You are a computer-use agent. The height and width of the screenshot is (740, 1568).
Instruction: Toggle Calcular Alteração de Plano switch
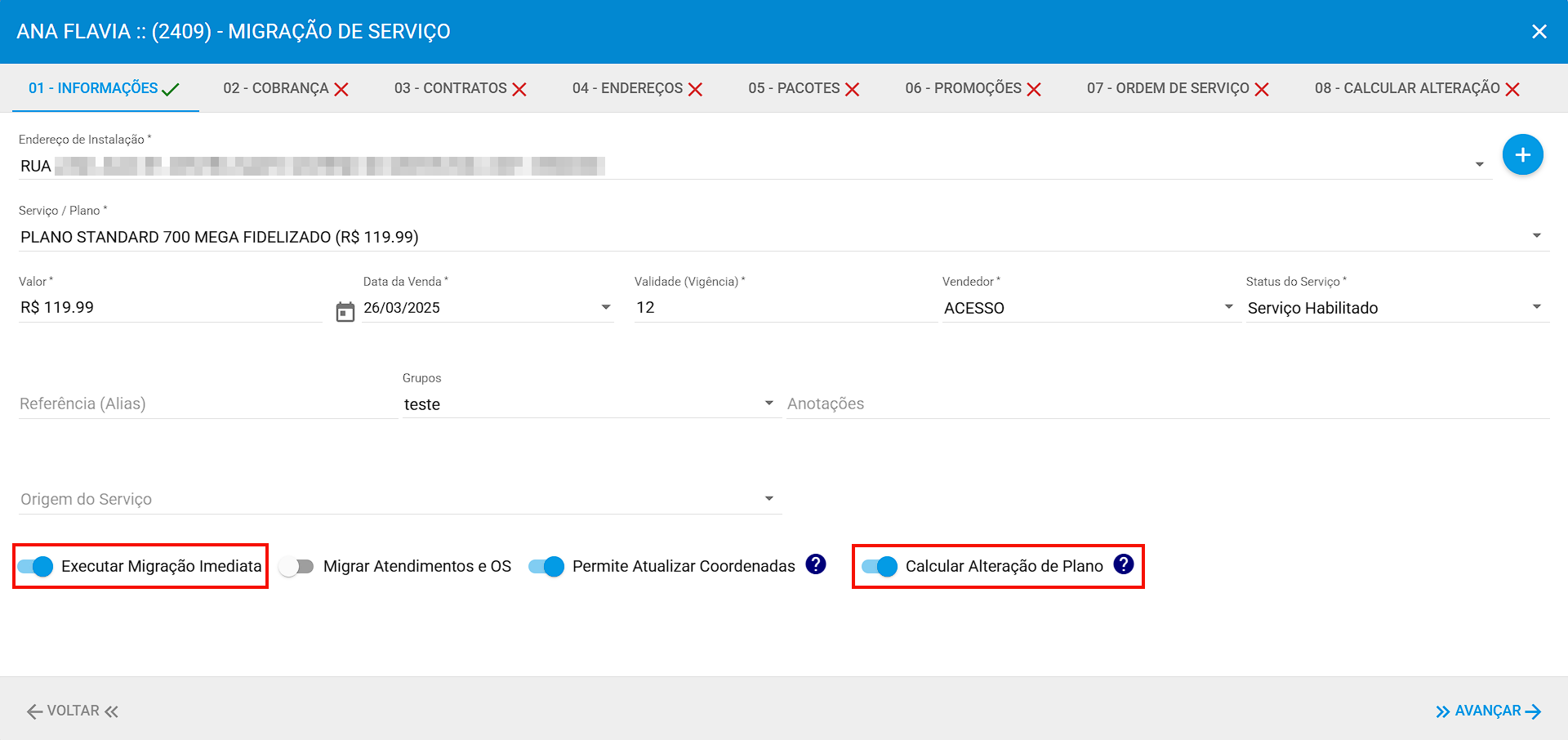point(880,566)
